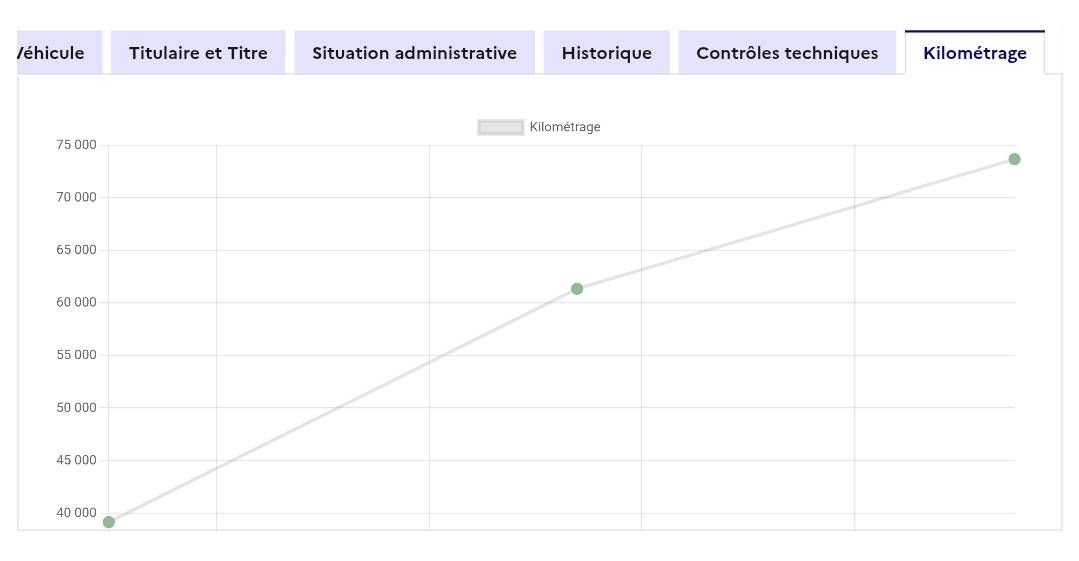Image resolution: width=1079 pixels, height=561 pixels.
Task: Click the 55 000 axis label
Action: (77, 355)
